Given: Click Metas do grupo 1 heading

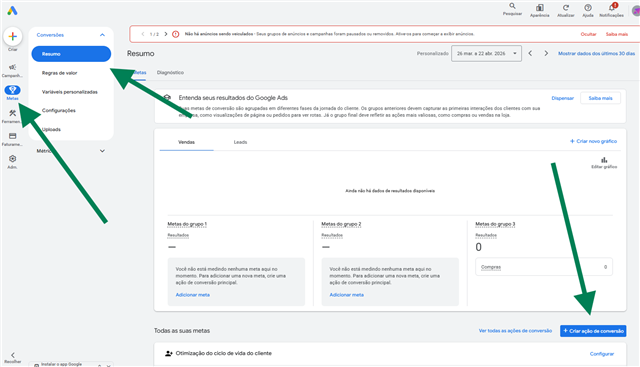Looking at the screenshot, I should pyautogui.click(x=187, y=224).
